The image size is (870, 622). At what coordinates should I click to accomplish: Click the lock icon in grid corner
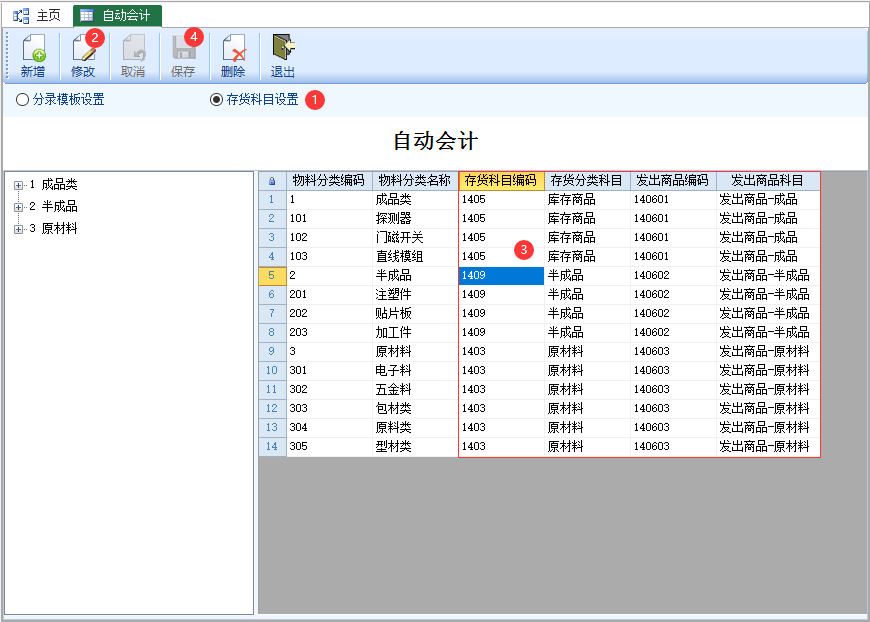[272, 181]
